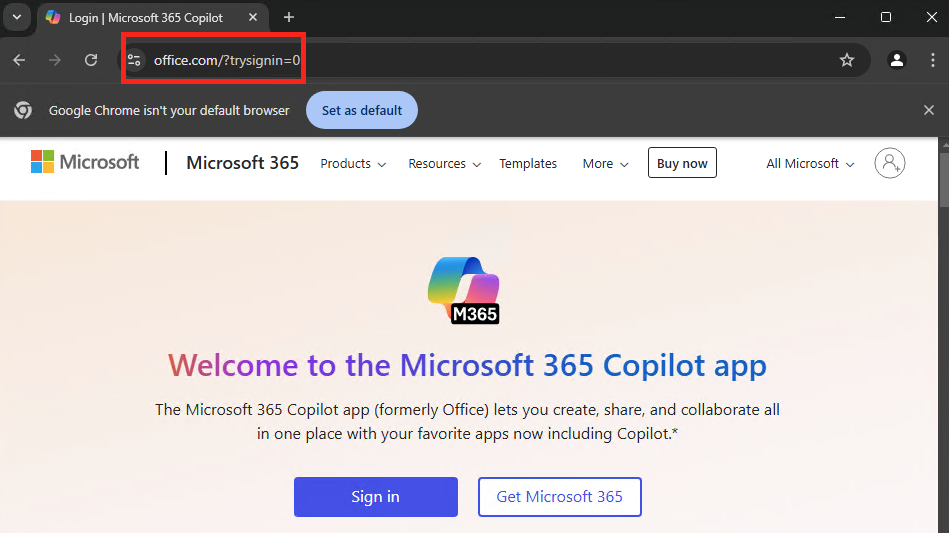The height and width of the screenshot is (533, 949).
Task: Expand the More dropdown
Action: (x=605, y=164)
